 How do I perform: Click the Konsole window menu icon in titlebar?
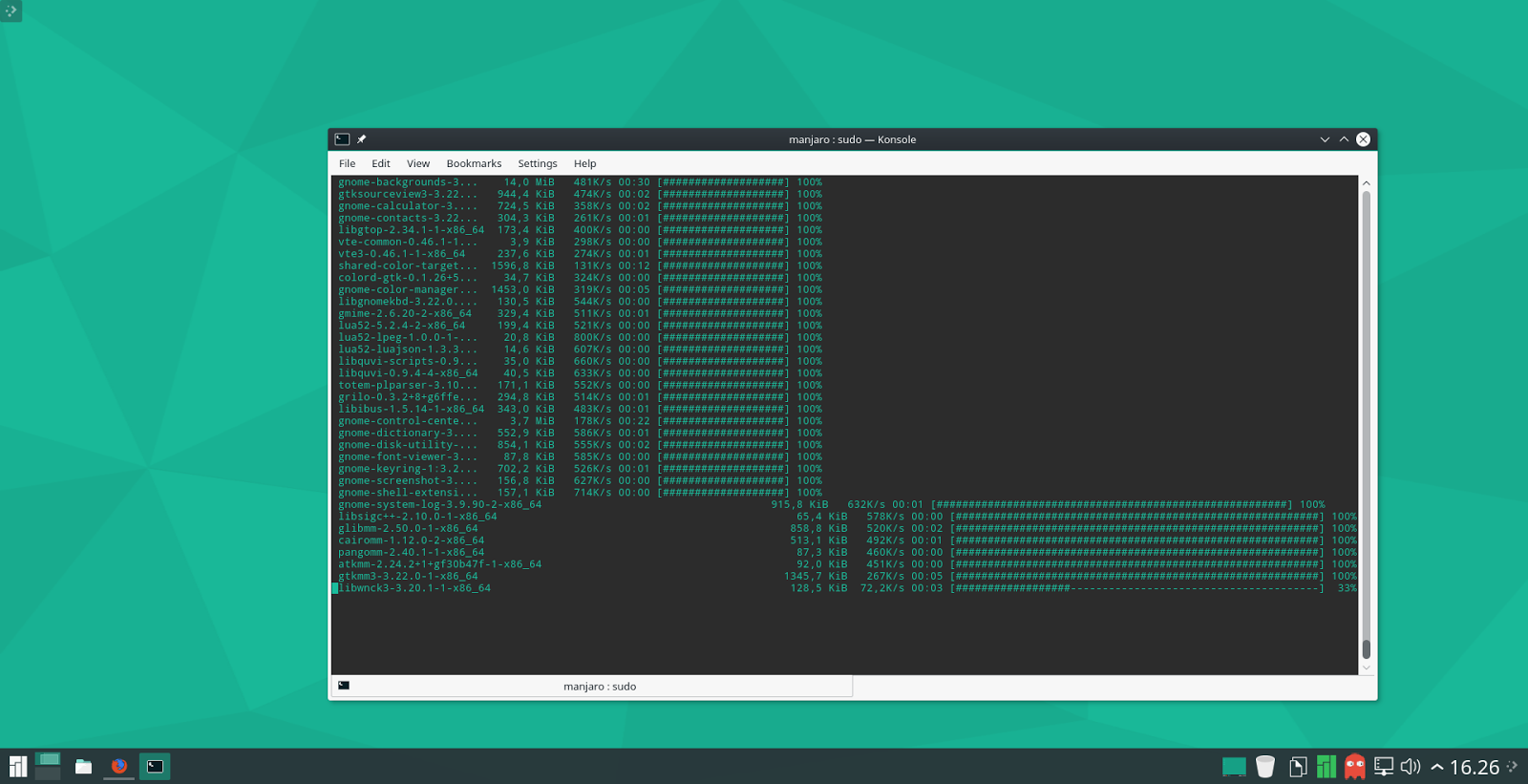pyautogui.click(x=342, y=139)
